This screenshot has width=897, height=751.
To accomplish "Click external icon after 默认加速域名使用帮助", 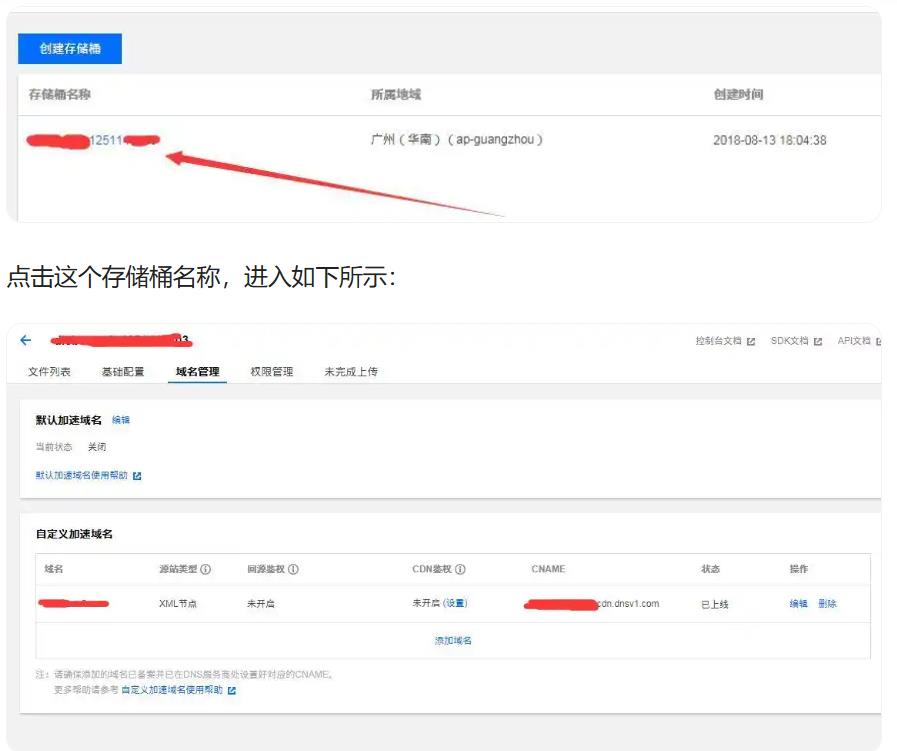I will tap(137, 476).
